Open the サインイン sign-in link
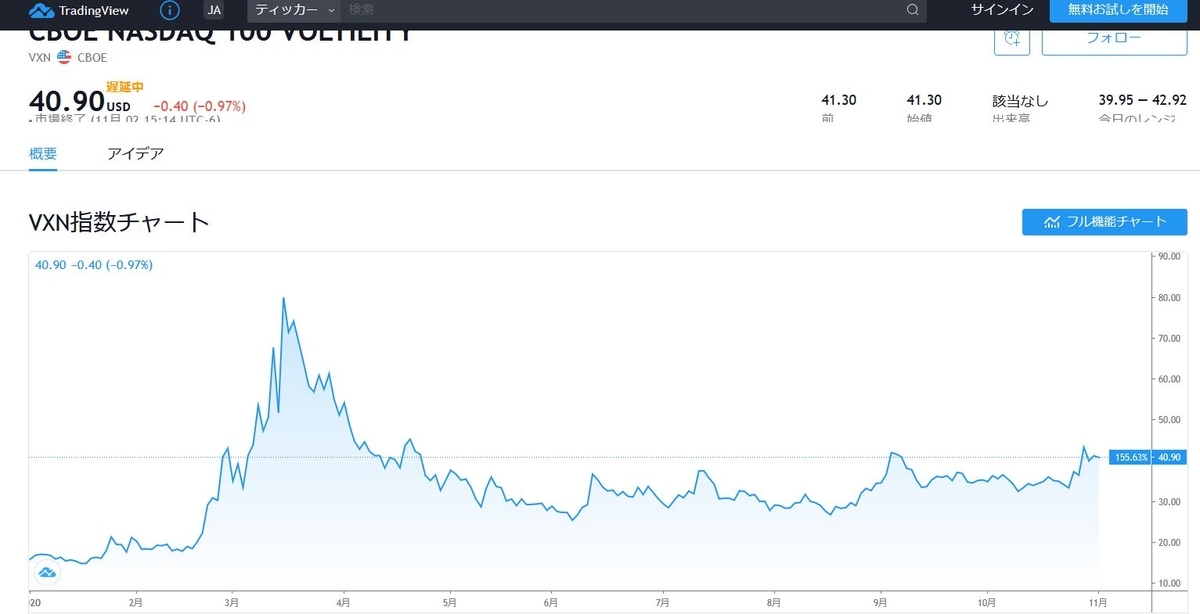Viewport: 1200px width, 614px height. (1003, 10)
